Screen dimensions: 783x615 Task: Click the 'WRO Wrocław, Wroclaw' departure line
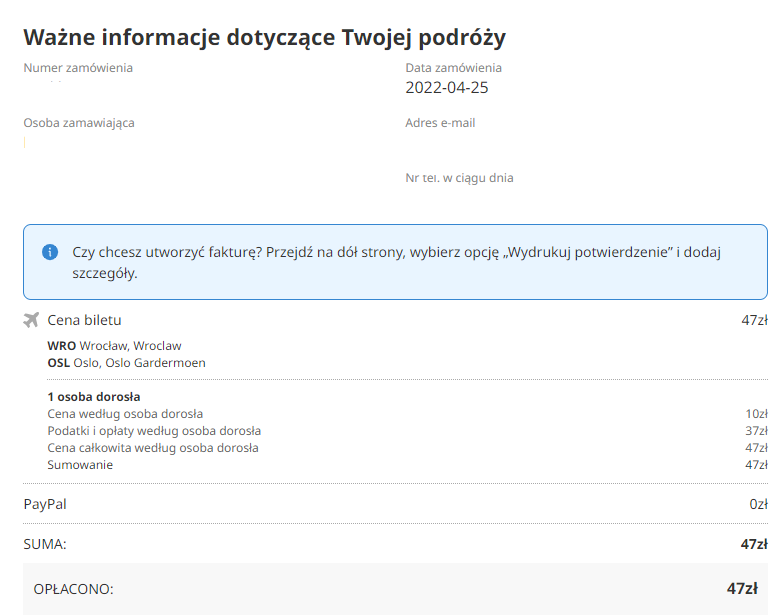pos(114,345)
